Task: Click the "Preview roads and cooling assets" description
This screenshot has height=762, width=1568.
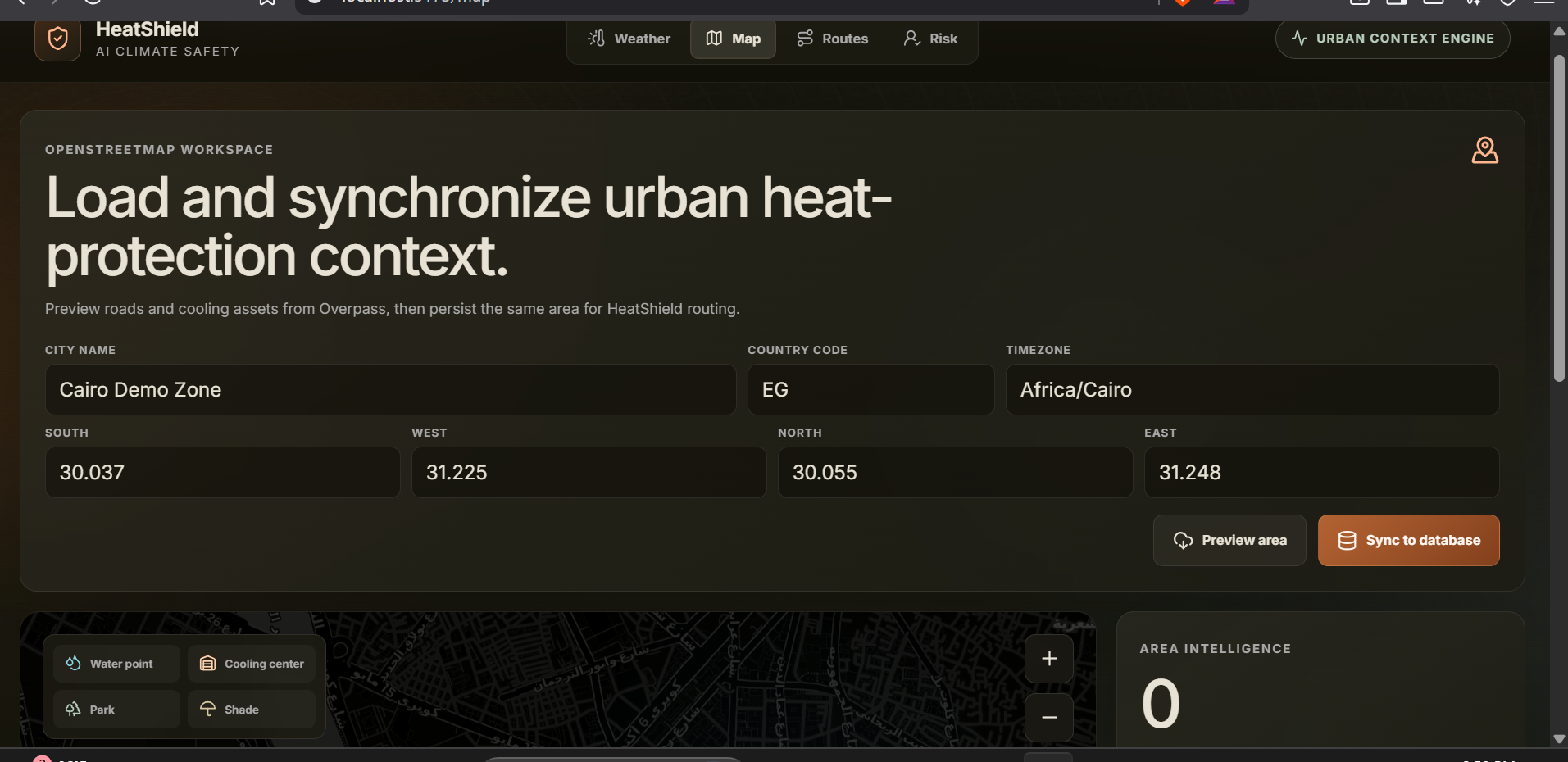Action: tap(393, 309)
